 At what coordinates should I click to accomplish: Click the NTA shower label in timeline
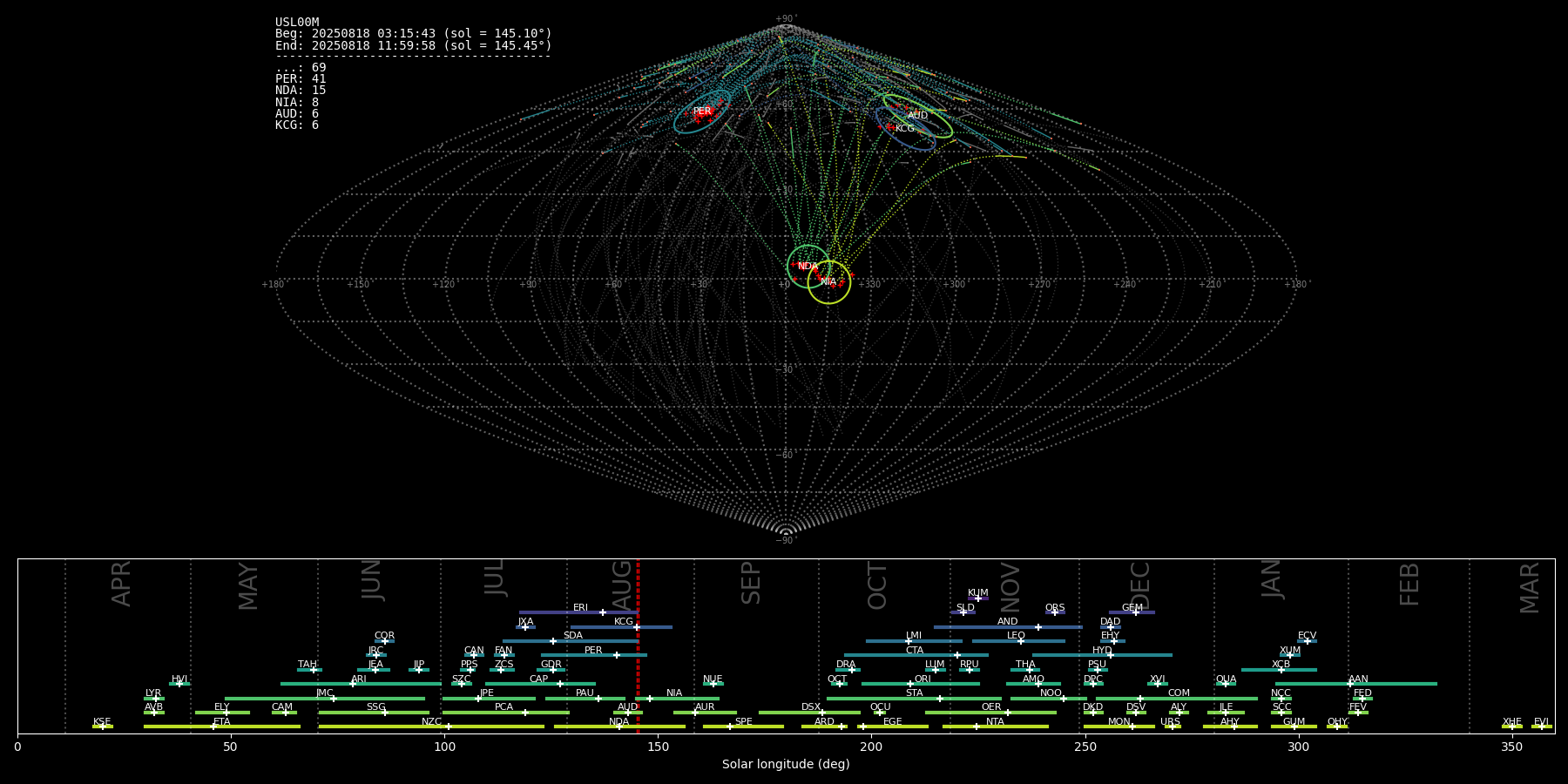(x=995, y=721)
